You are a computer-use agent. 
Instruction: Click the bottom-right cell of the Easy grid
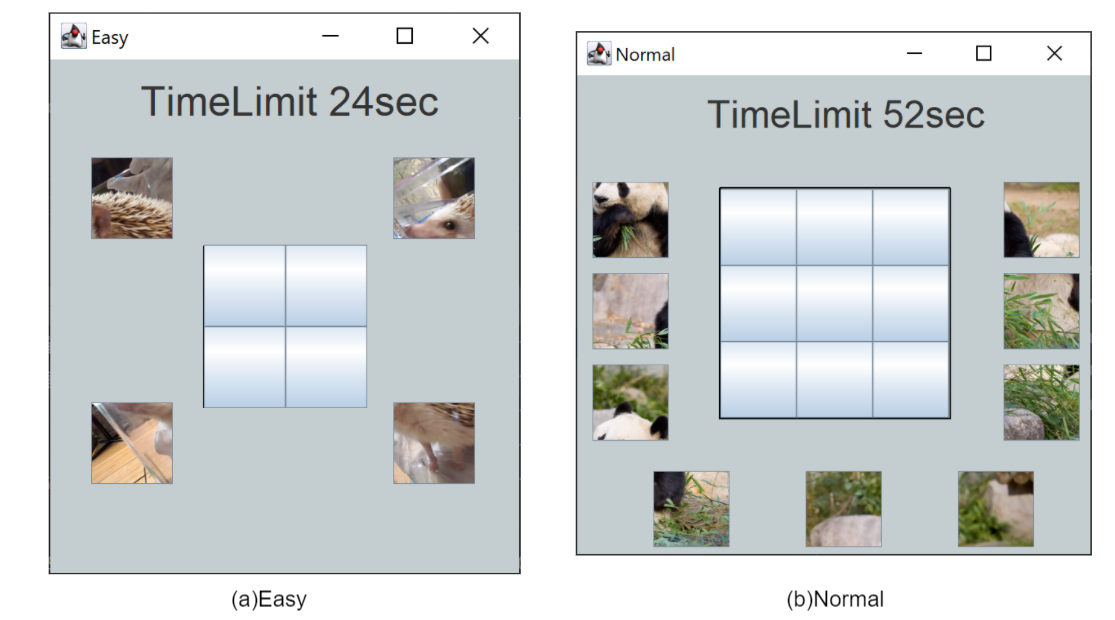pos(326,367)
